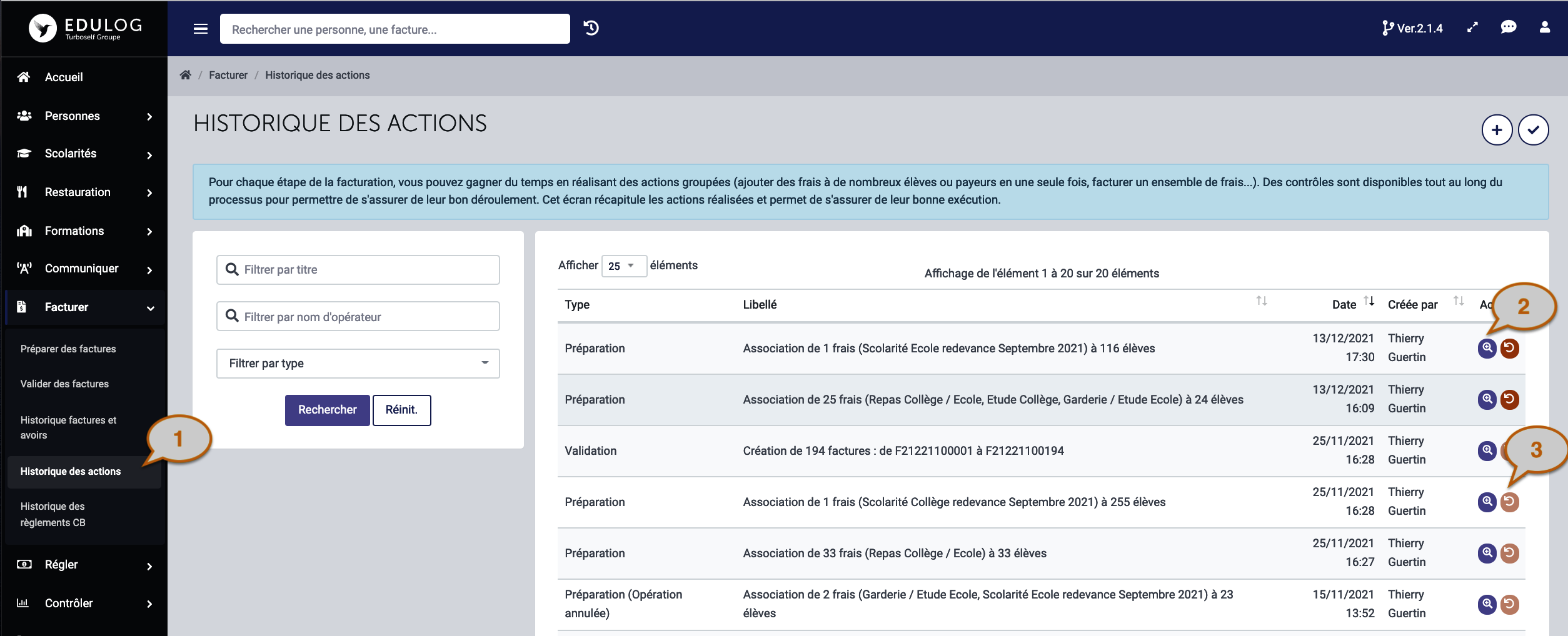The width and height of the screenshot is (1568, 636).
Task: Click the date 15/11/2021 13:52
Action: point(1343,604)
